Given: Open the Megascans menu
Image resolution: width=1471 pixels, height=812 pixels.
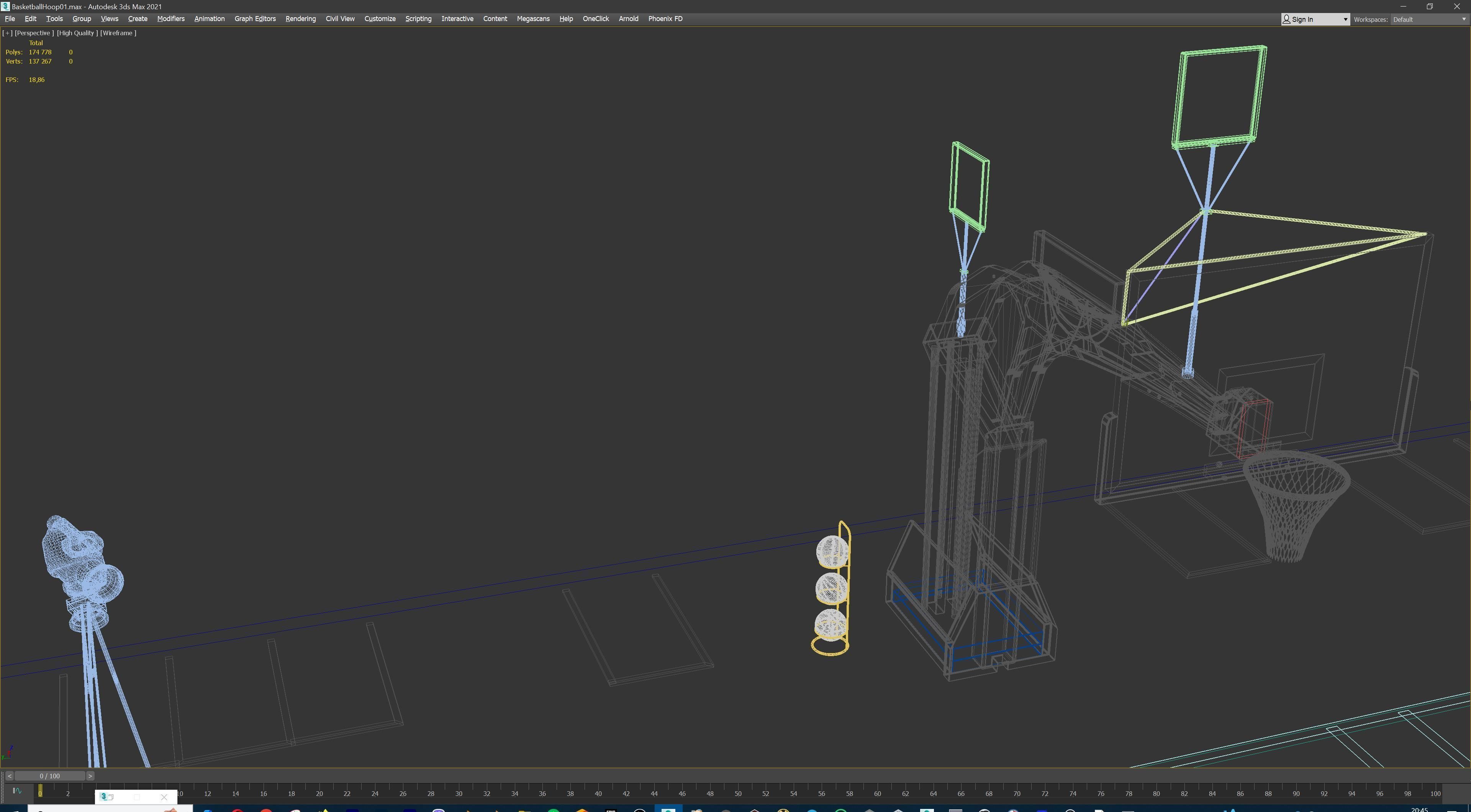Looking at the screenshot, I should pos(533,19).
